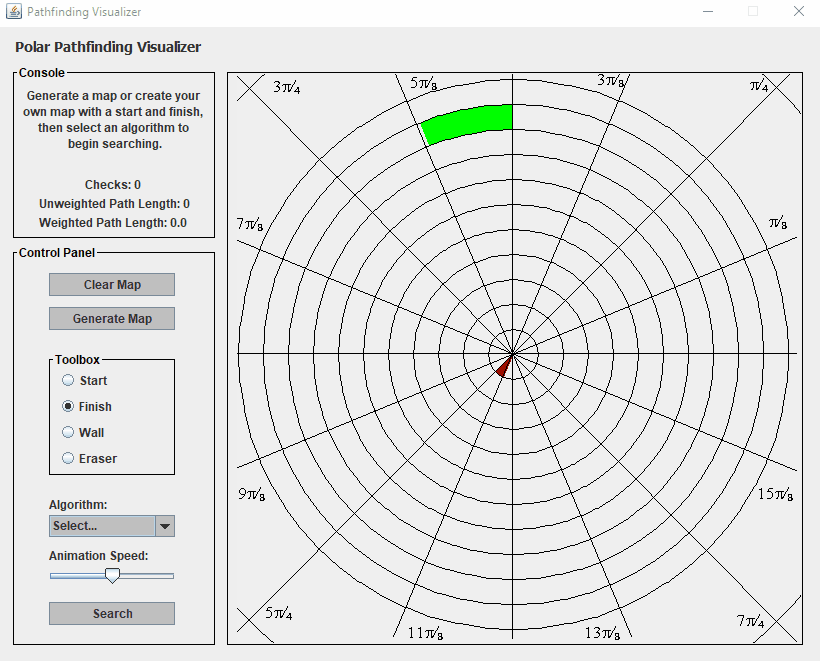Click the Clear Map button
The width and height of the screenshot is (820, 661).
[x=112, y=284]
